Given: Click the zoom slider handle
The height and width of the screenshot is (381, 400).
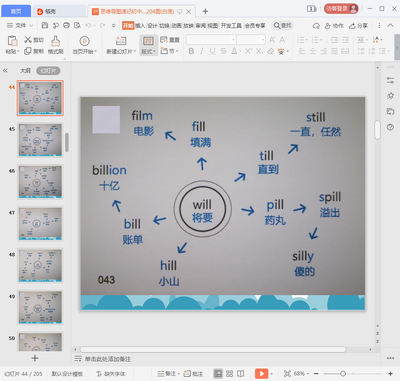Looking at the screenshot, I should coord(343,374).
